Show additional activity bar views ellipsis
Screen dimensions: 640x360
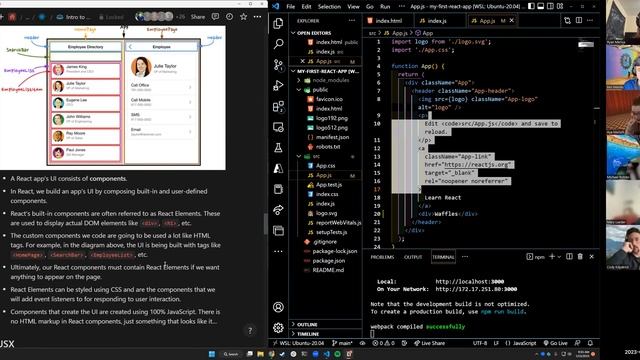point(278,251)
